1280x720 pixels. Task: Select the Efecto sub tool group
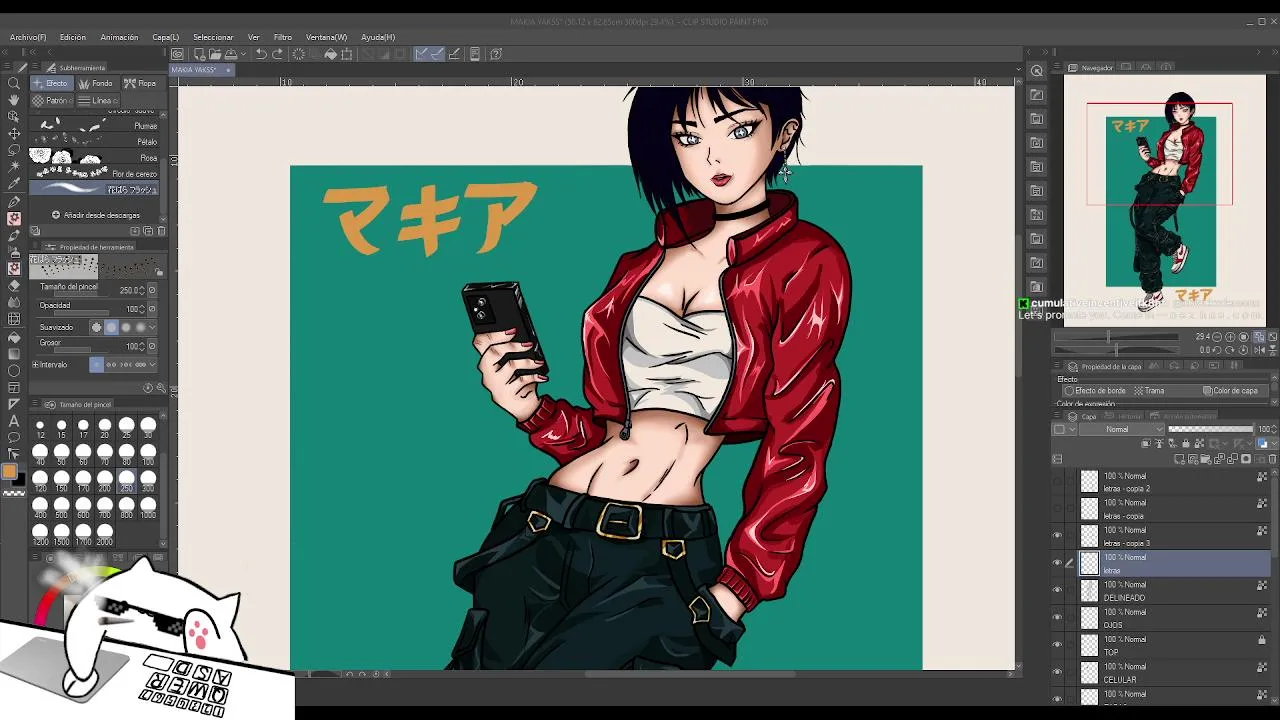(51, 83)
